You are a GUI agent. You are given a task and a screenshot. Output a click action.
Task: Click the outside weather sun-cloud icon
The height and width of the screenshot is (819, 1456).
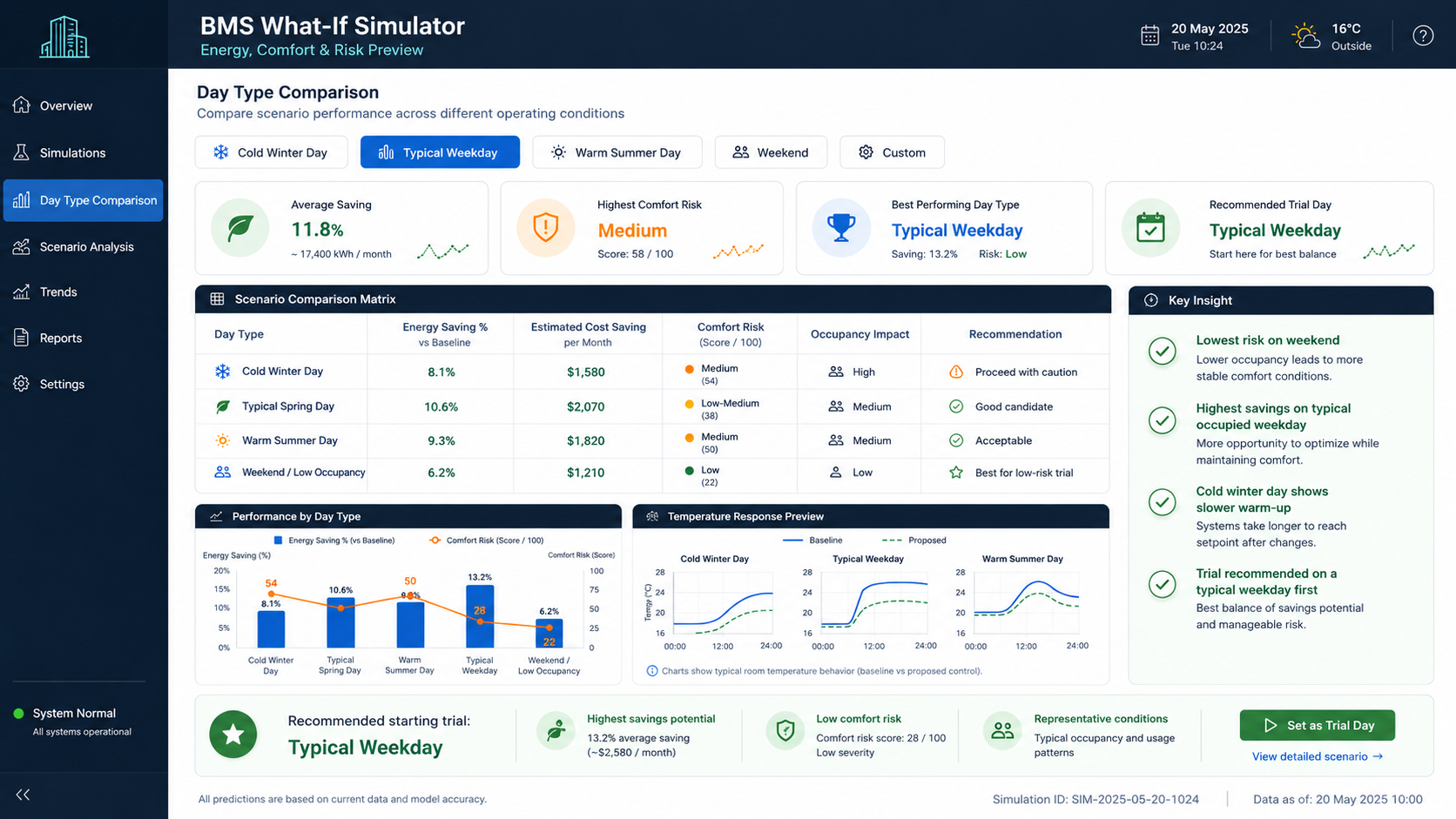pos(1305,37)
